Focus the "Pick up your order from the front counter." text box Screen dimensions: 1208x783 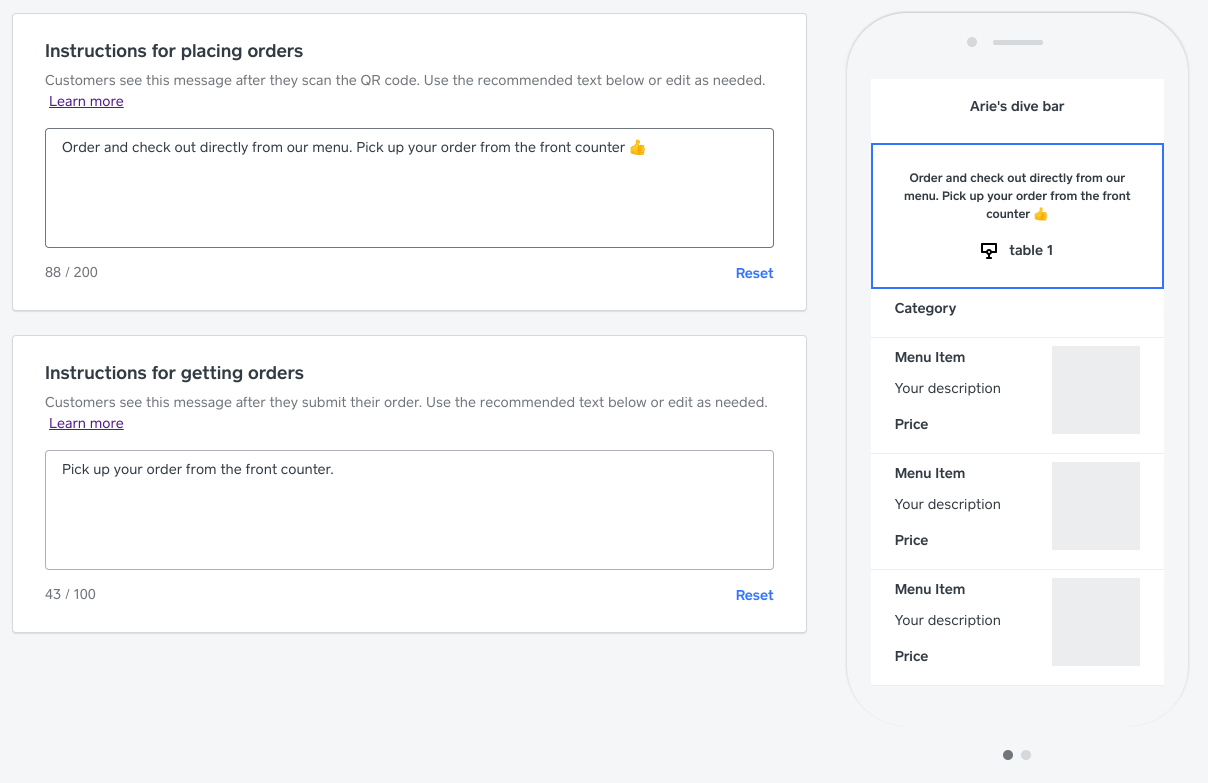click(x=409, y=510)
